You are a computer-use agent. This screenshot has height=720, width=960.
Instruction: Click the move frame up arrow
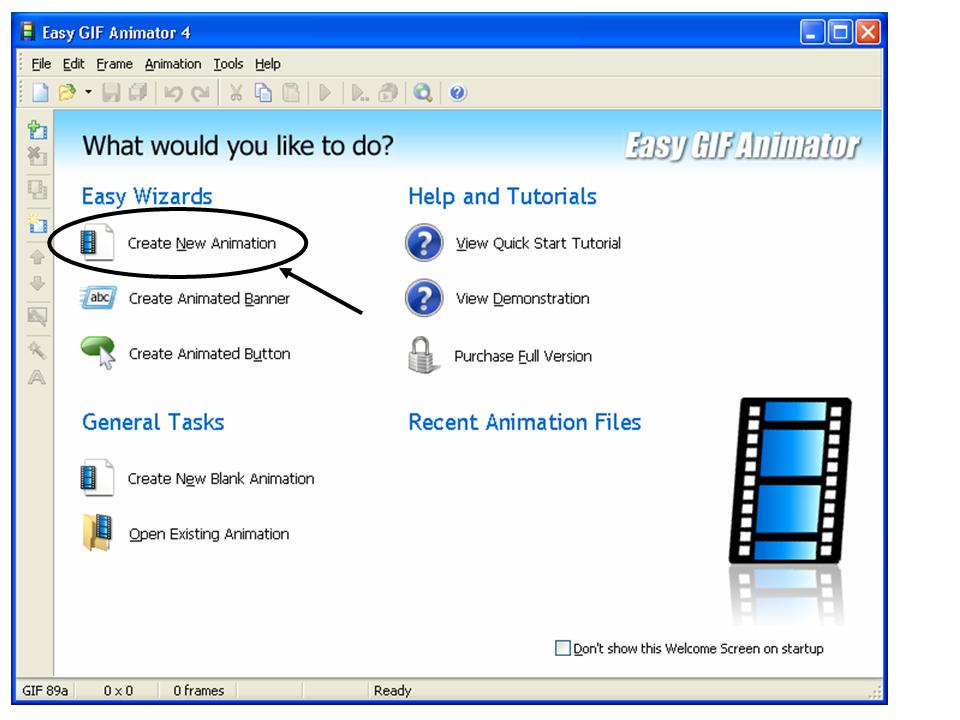(37, 257)
